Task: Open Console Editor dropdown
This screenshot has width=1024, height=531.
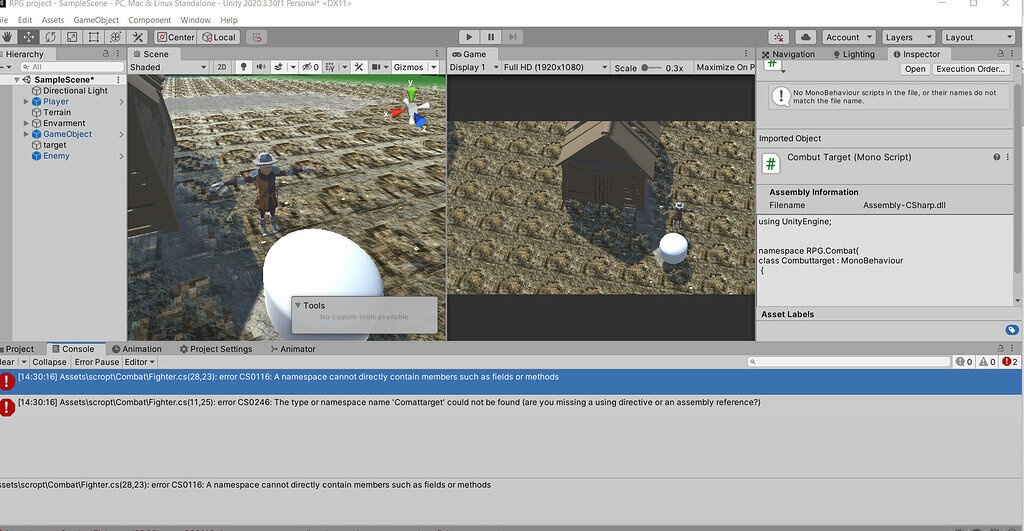Action: pos(139,362)
